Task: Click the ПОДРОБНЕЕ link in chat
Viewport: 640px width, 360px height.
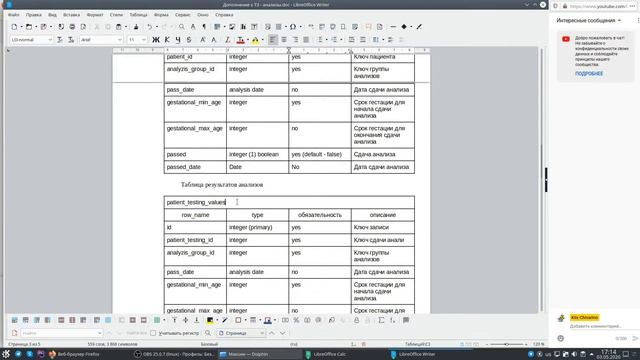Action: (x=589, y=73)
